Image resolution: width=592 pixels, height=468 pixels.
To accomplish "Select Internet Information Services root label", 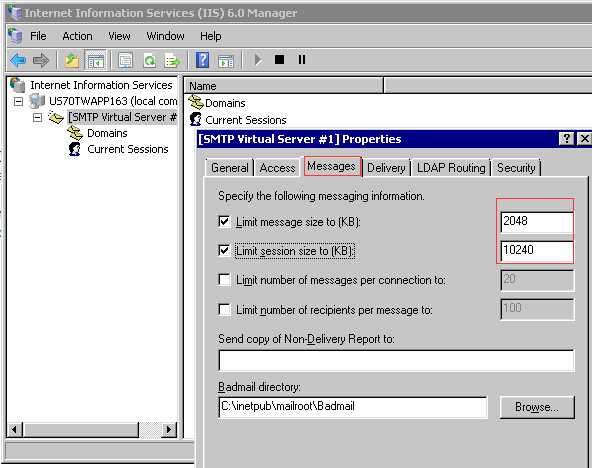I will tap(101, 85).
